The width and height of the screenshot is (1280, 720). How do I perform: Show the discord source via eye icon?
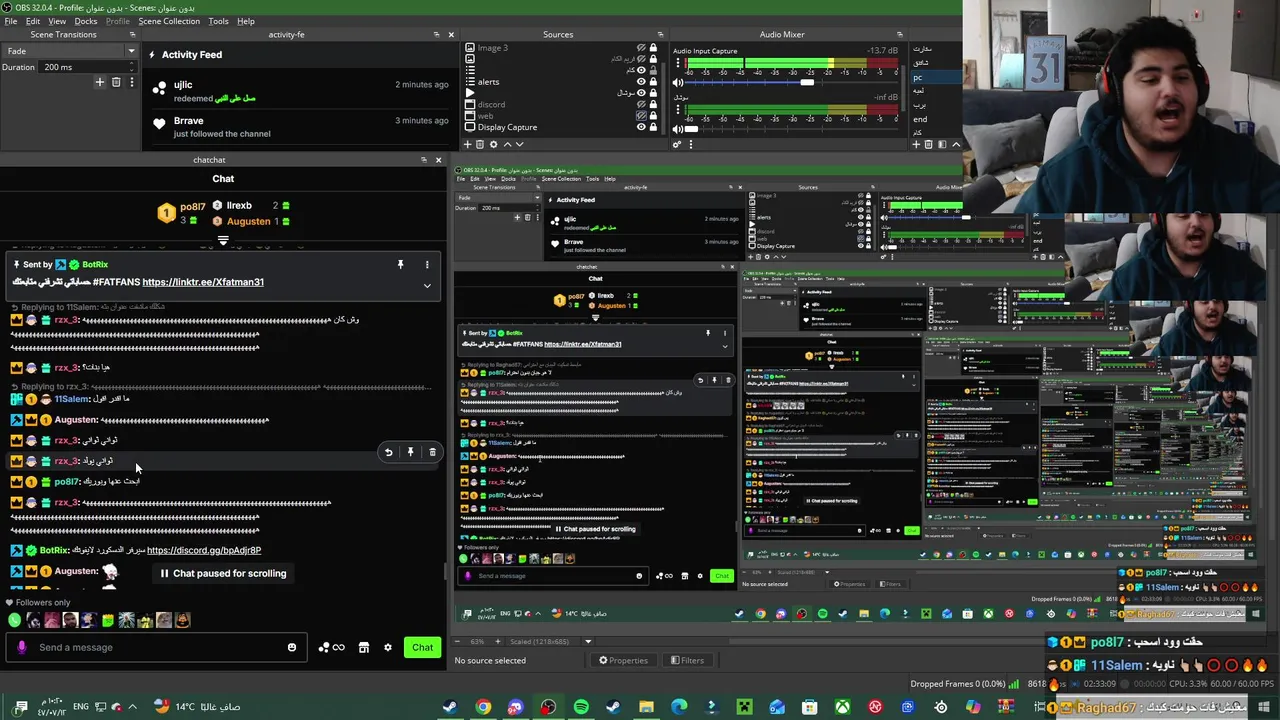(642, 104)
